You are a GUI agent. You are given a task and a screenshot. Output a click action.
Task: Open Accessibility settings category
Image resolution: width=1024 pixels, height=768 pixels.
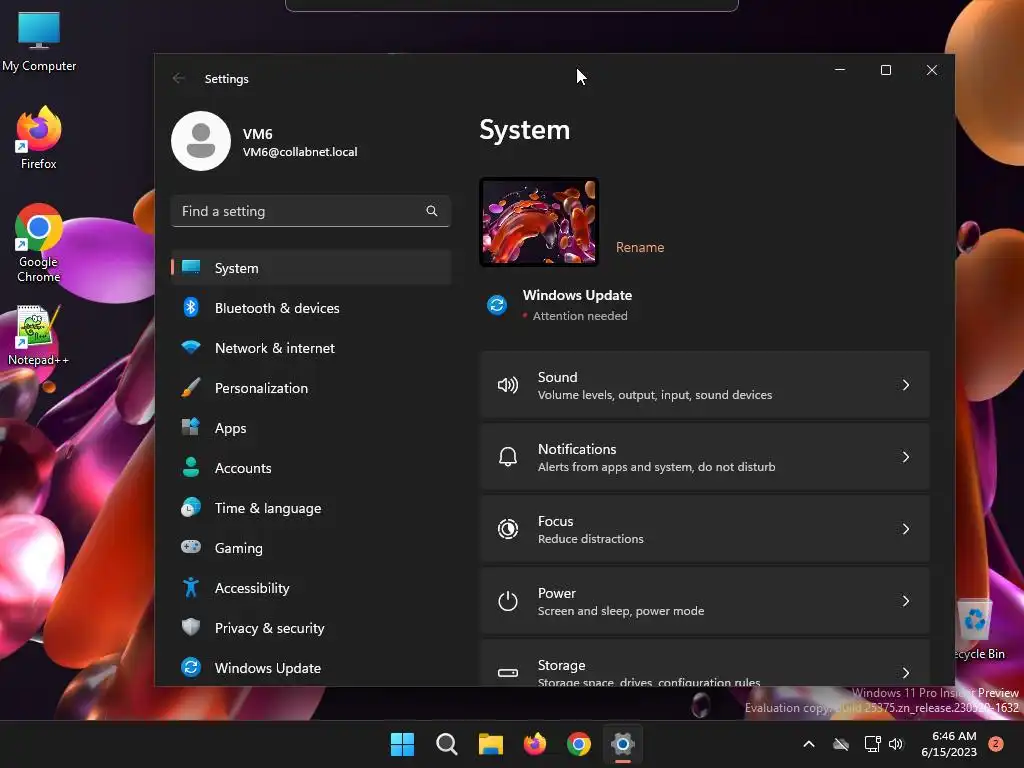[x=311, y=588]
